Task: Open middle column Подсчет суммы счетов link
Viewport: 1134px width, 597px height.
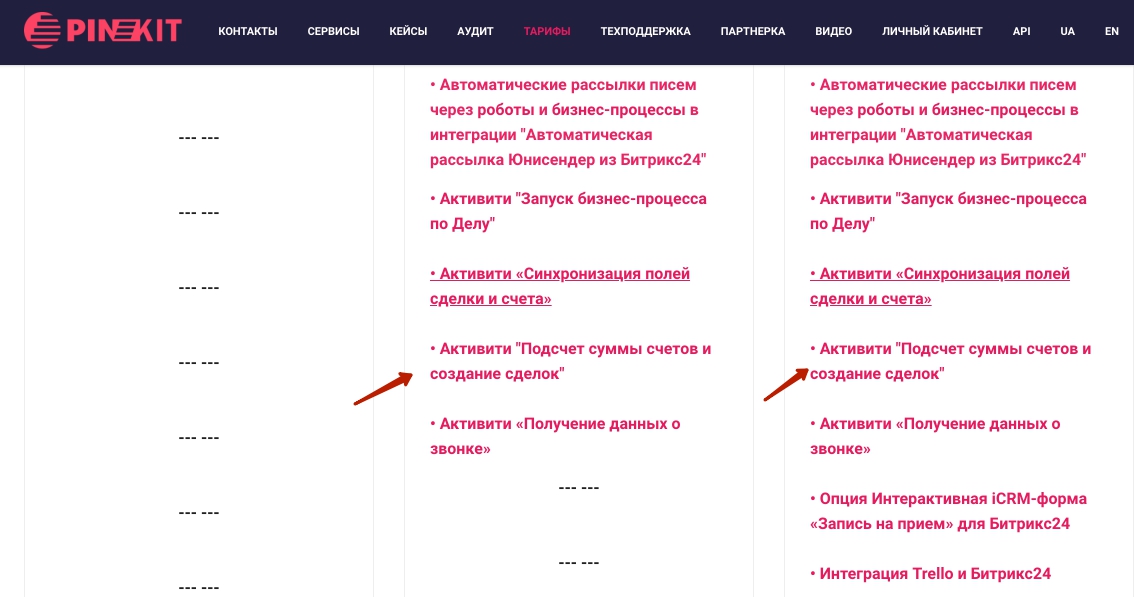Action: (571, 361)
